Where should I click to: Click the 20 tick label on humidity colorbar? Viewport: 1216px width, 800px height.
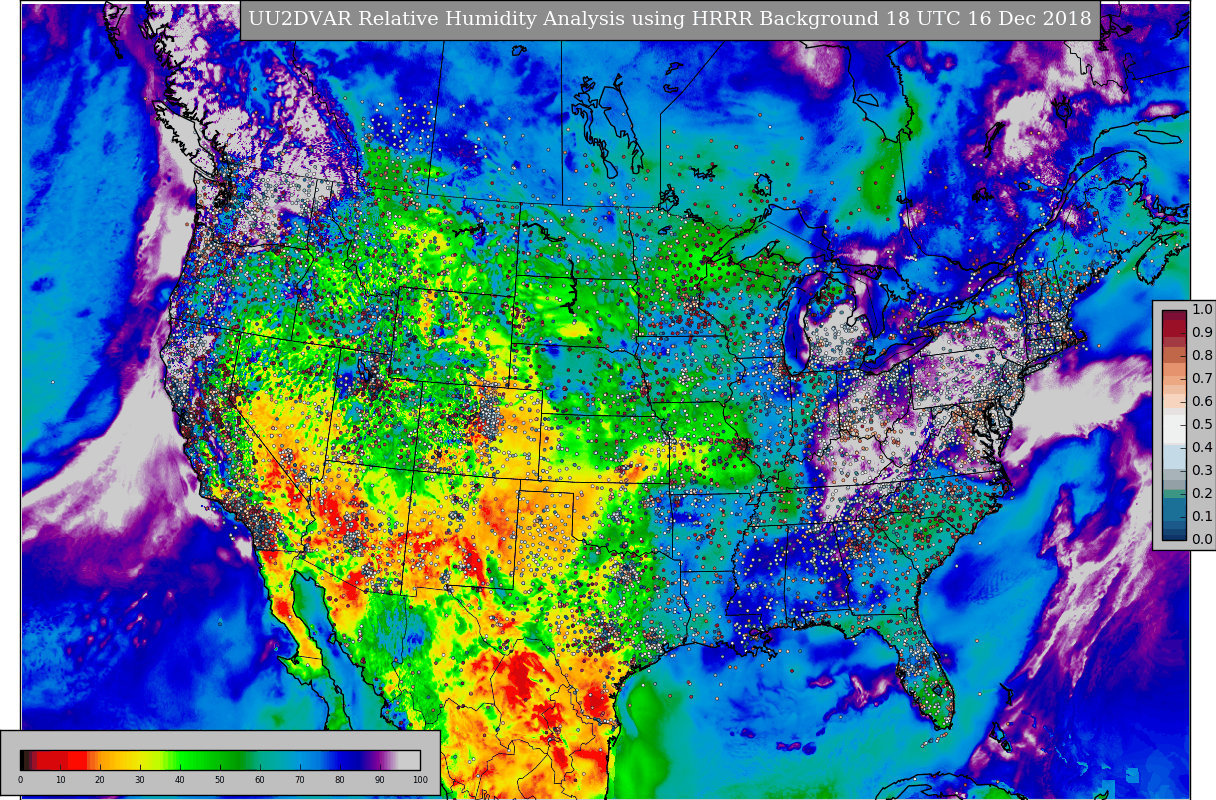[100, 780]
